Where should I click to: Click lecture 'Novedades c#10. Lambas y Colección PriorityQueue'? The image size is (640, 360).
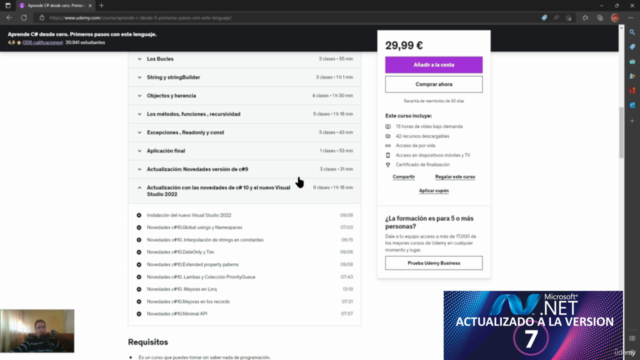click(x=201, y=277)
